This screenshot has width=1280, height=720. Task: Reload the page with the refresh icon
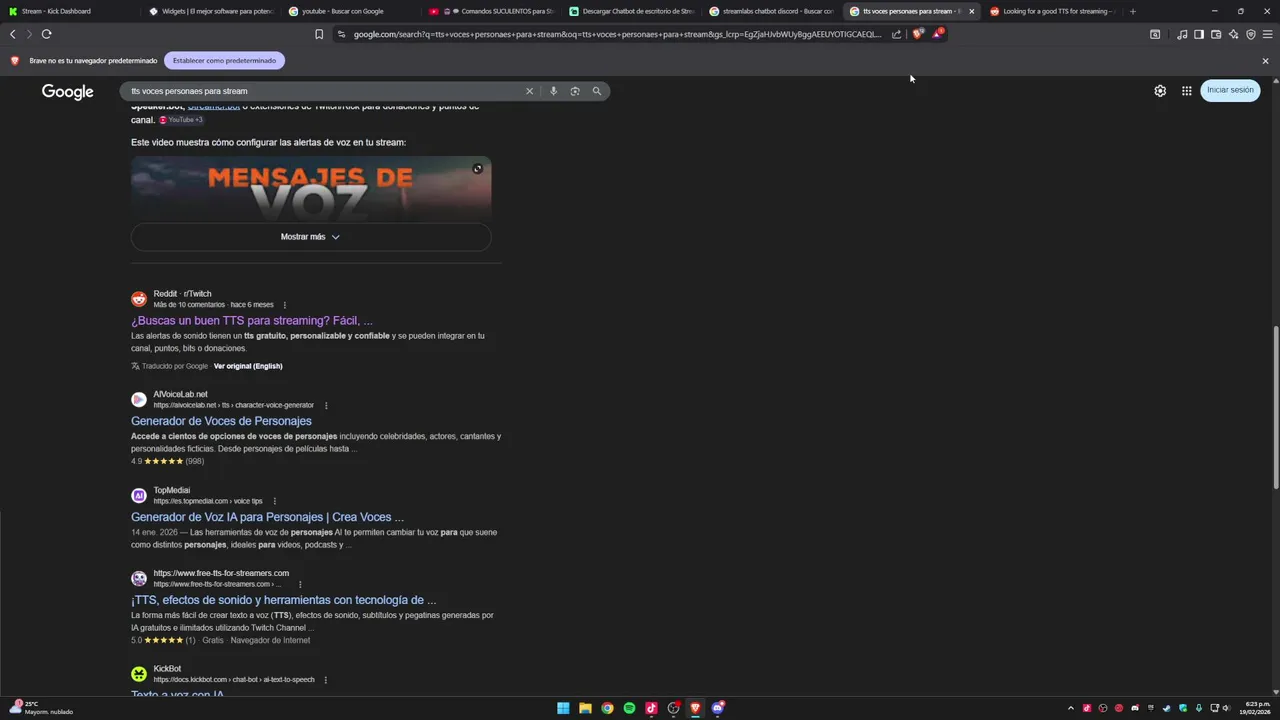pos(46,34)
